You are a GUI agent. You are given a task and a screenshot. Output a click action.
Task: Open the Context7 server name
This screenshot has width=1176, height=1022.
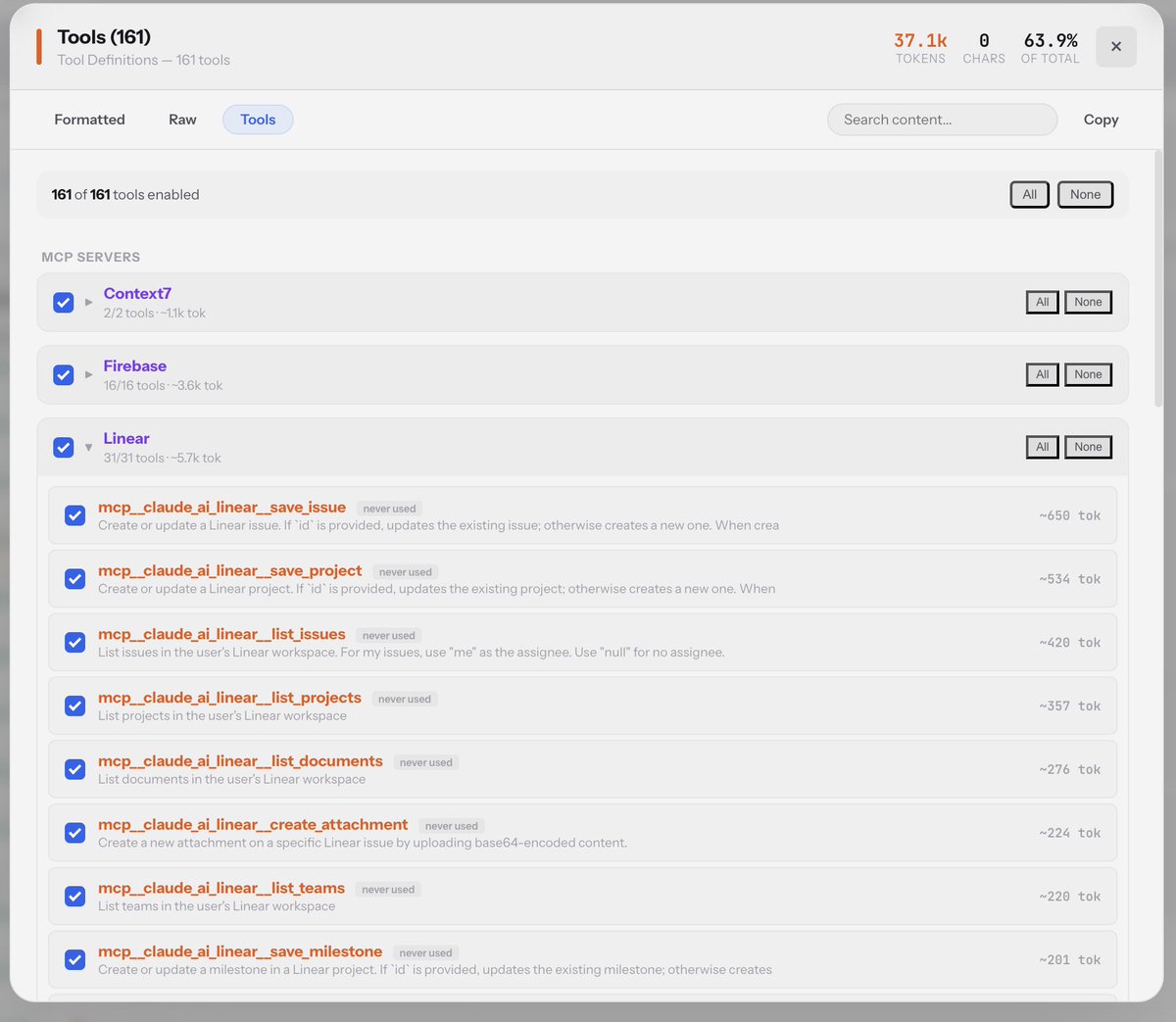pos(137,293)
